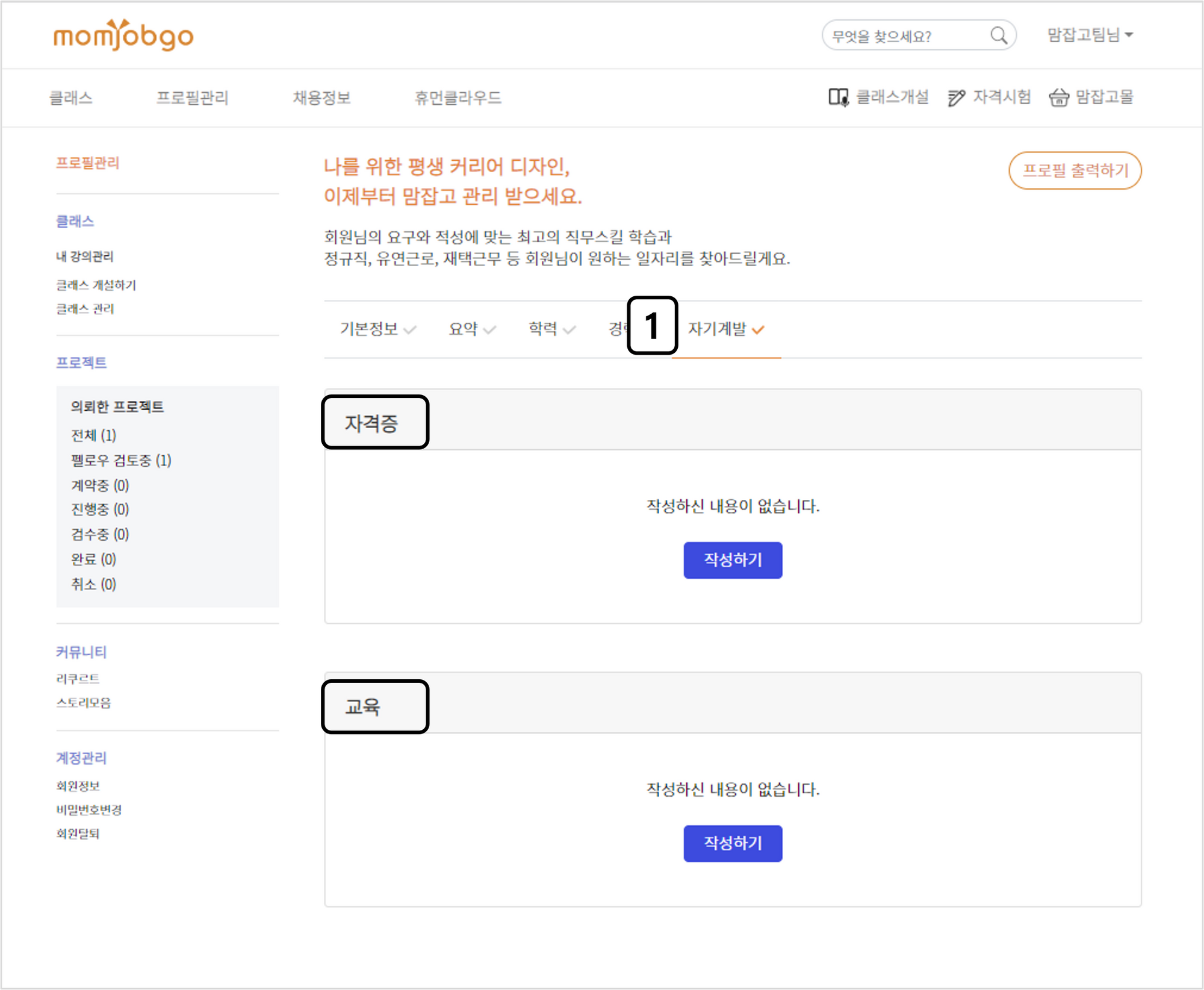
Task: Open 비밀번호변경 in account sidebar
Action: pyautogui.click(x=89, y=810)
